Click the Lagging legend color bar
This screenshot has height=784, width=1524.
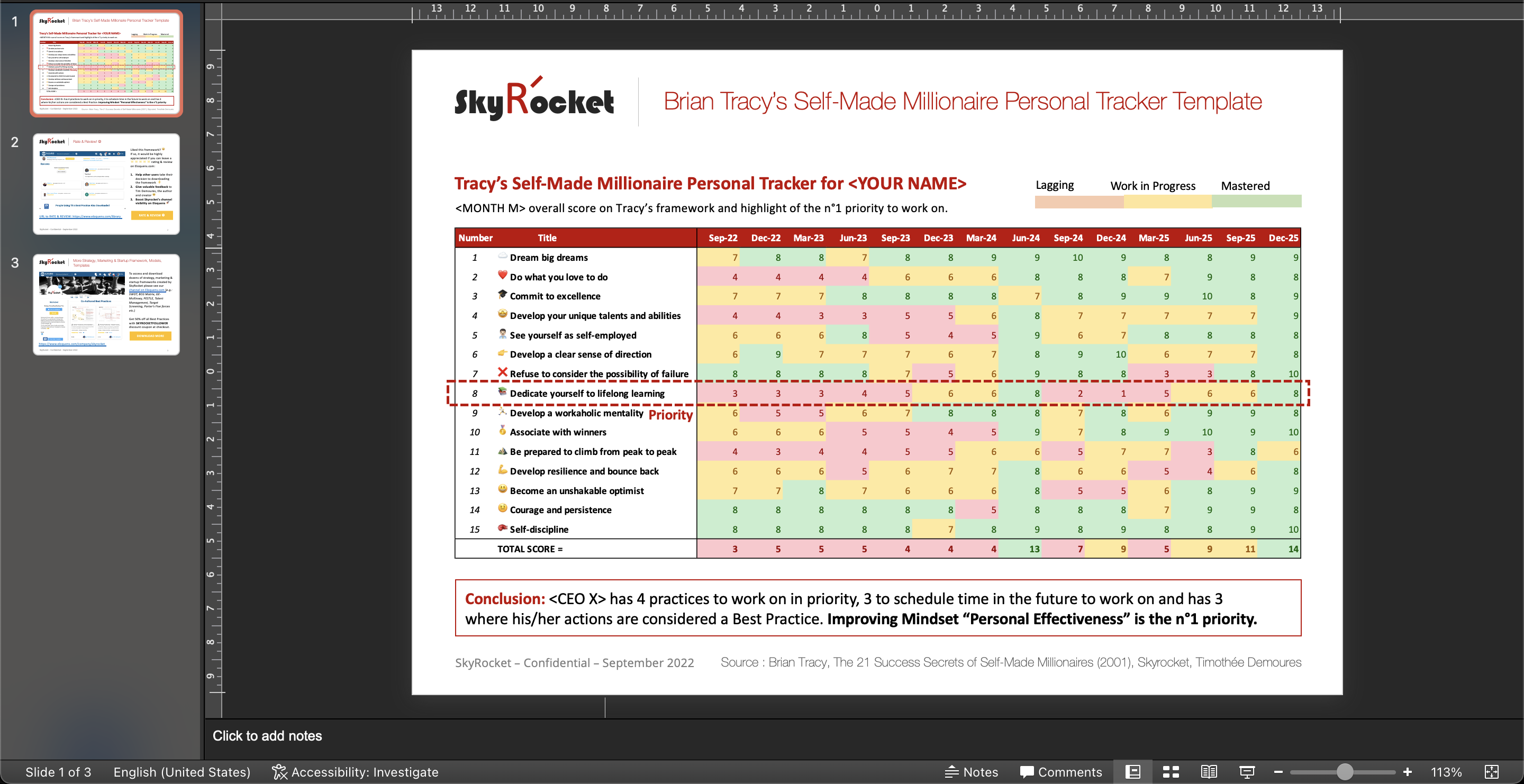[x=1078, y=202]
